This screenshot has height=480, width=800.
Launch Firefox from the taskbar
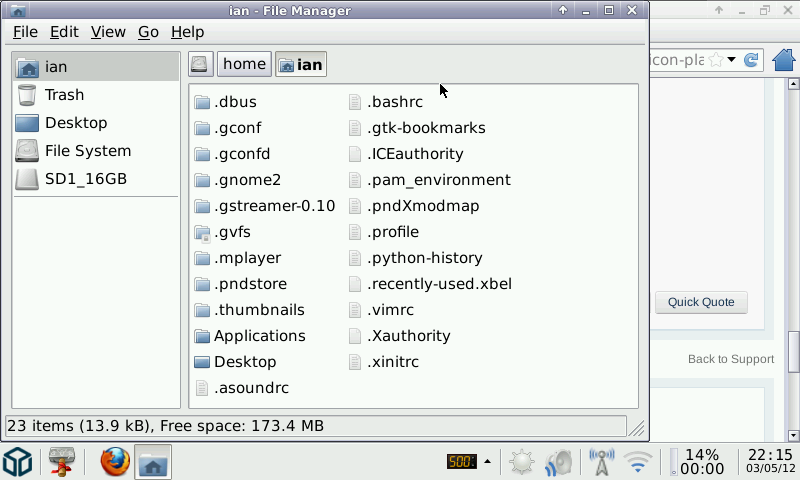(115, 462)
